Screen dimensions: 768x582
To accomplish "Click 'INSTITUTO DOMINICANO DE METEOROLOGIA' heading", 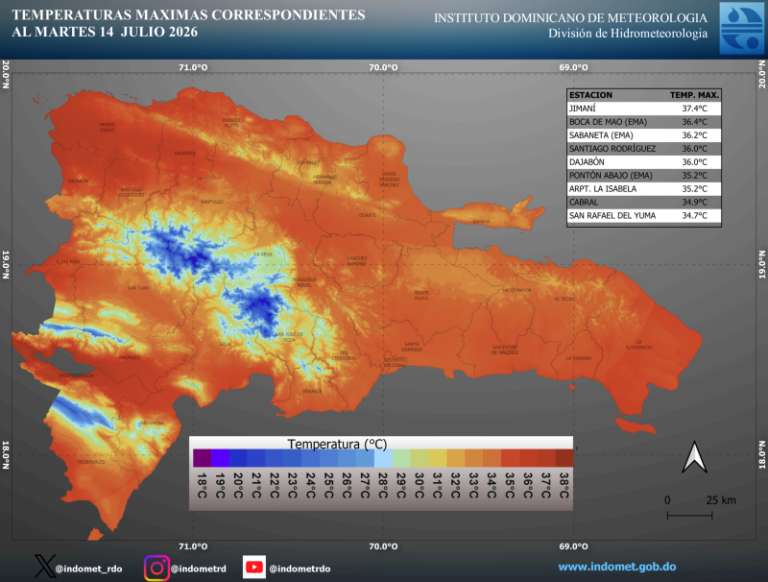I will point(571,18).
